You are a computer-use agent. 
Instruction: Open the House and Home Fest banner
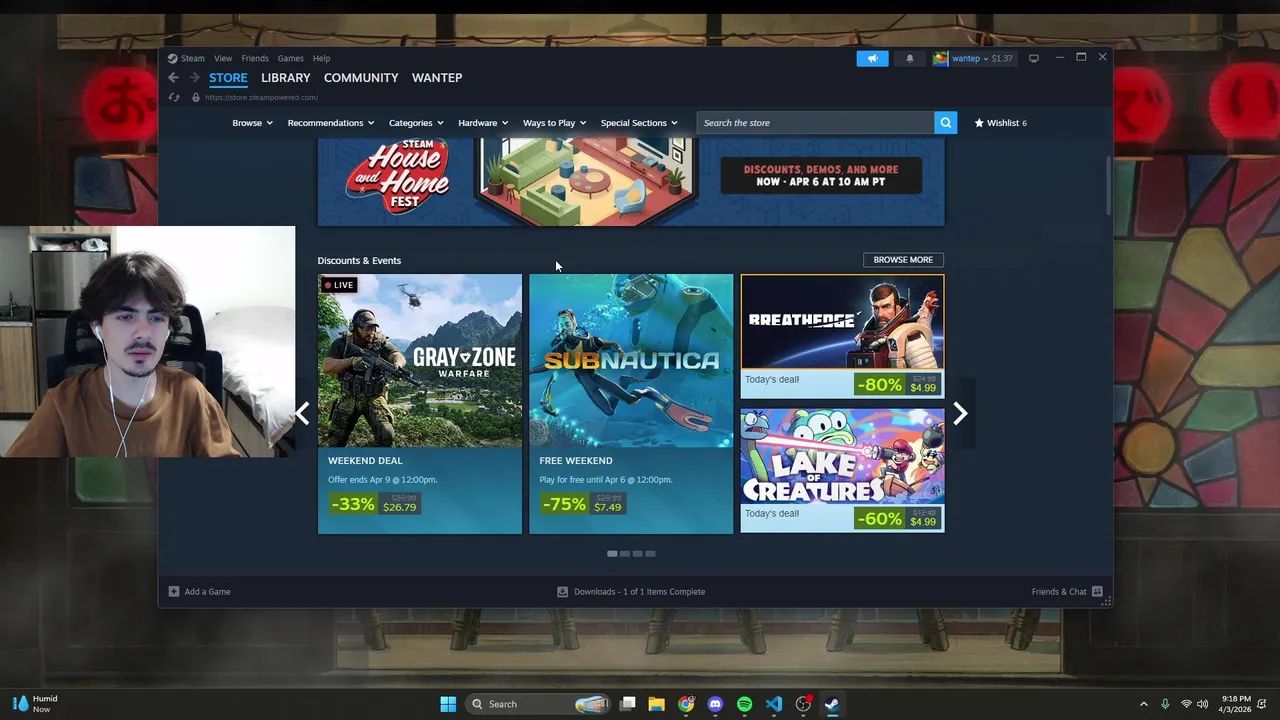tap(631, 182)
